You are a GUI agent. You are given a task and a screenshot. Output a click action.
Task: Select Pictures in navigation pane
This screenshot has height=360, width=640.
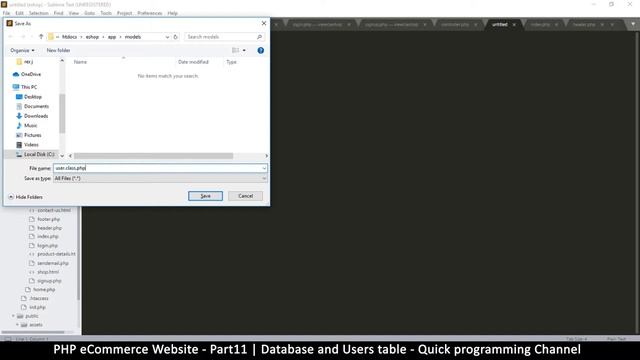point(29,135)
